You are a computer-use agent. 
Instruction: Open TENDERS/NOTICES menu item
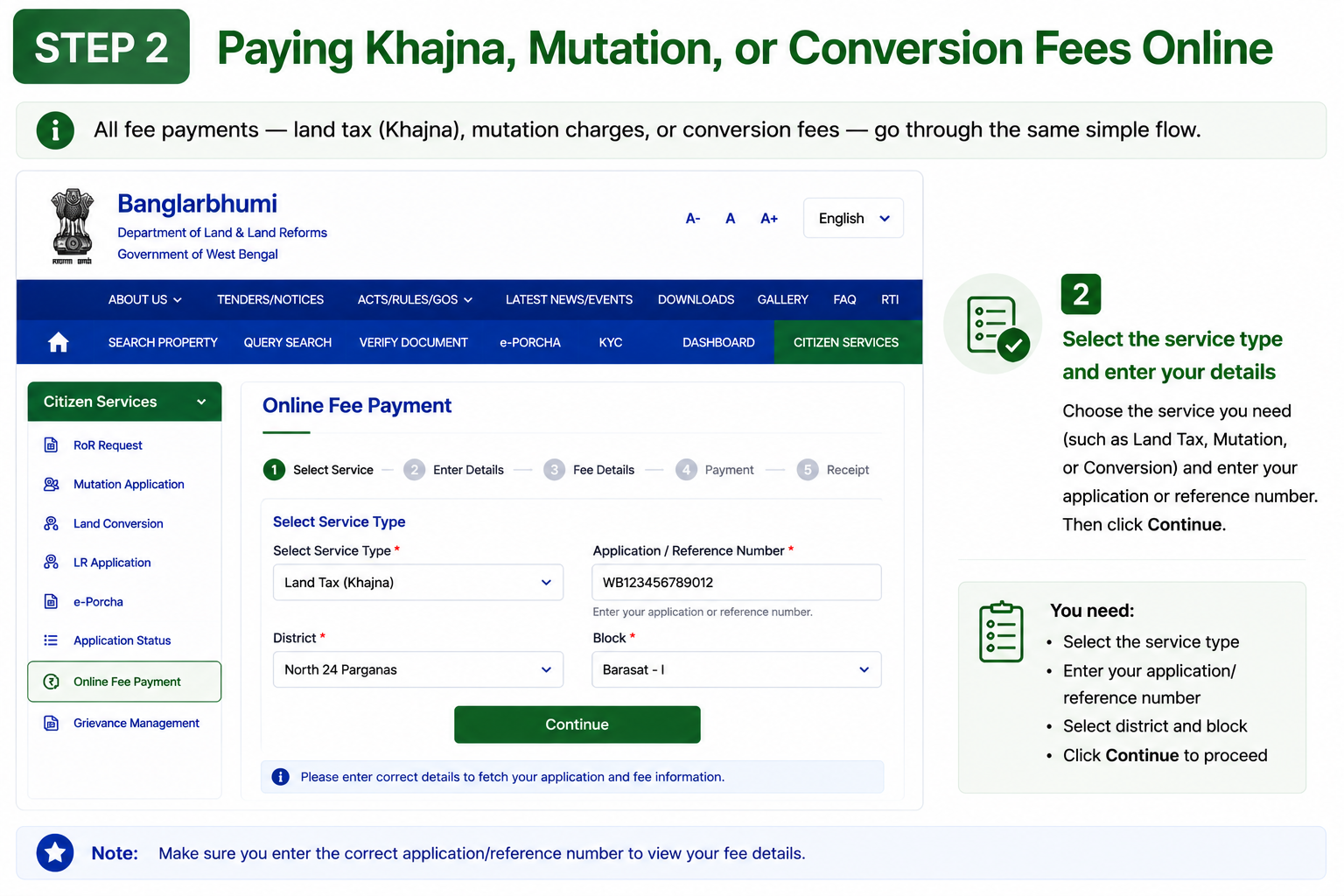[270, 299]
